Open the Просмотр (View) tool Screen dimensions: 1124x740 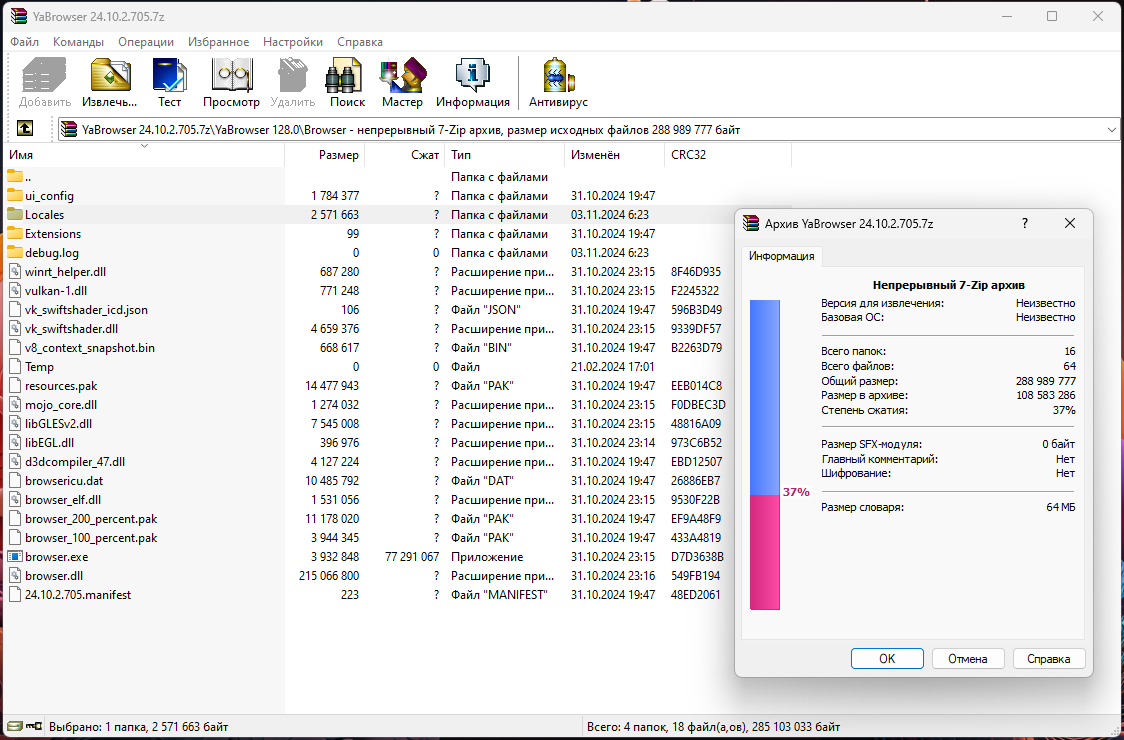(x=231, y=76)
